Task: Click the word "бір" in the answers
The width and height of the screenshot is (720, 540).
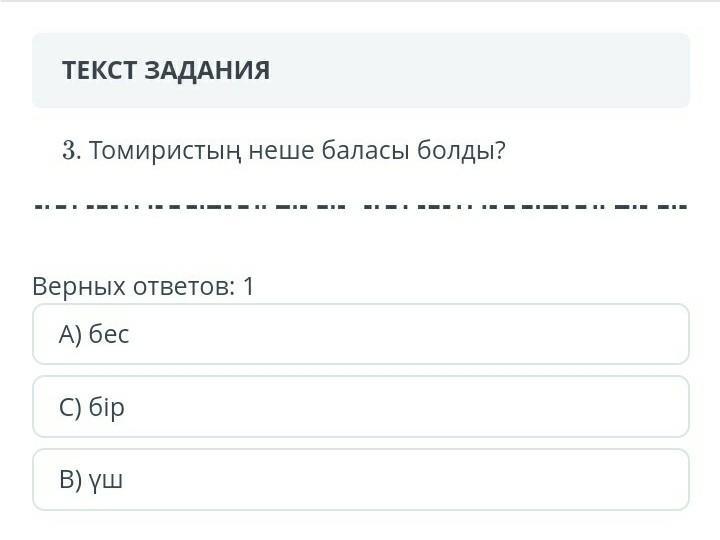Action: [107, 407]
